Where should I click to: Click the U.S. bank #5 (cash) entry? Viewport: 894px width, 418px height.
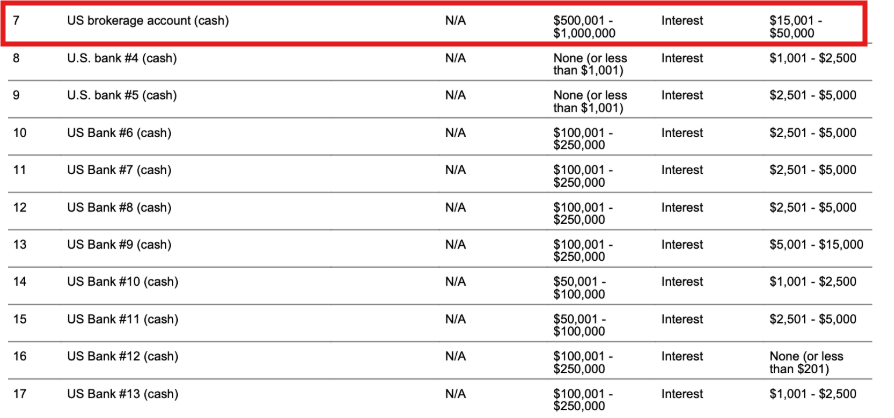121,95
